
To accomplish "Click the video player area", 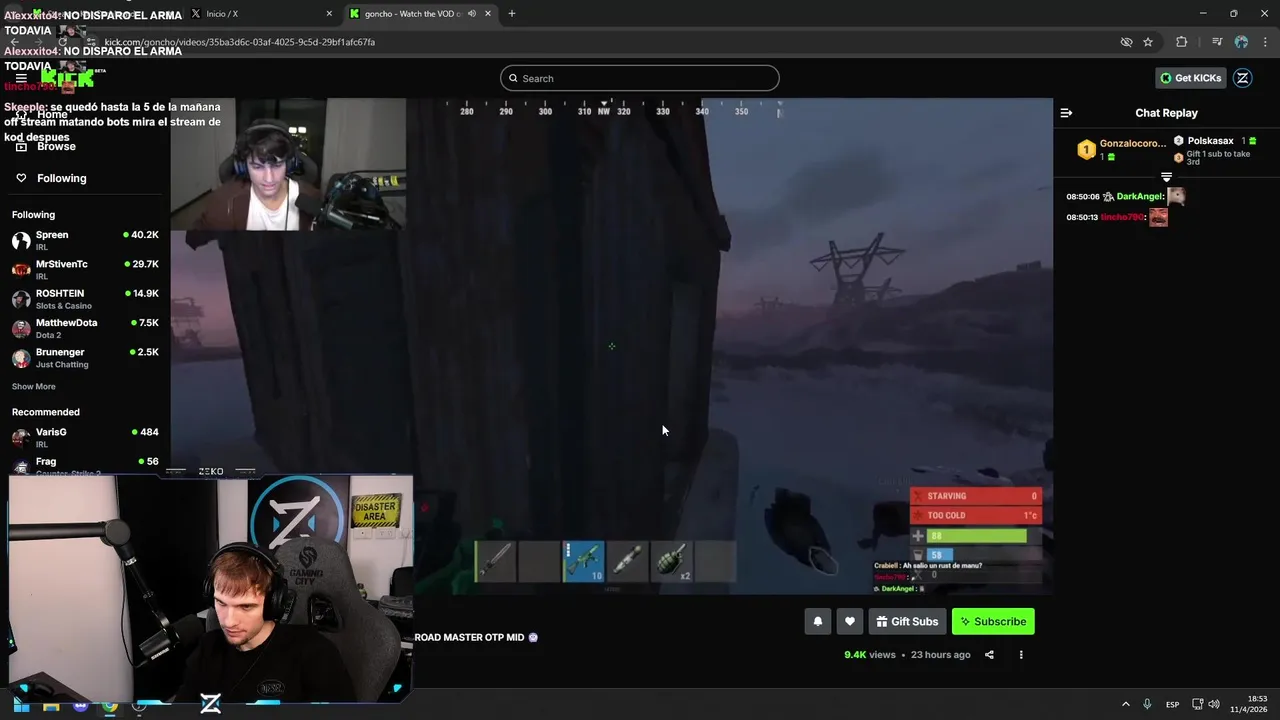I will pyautogui.click(x=611, y=346).
